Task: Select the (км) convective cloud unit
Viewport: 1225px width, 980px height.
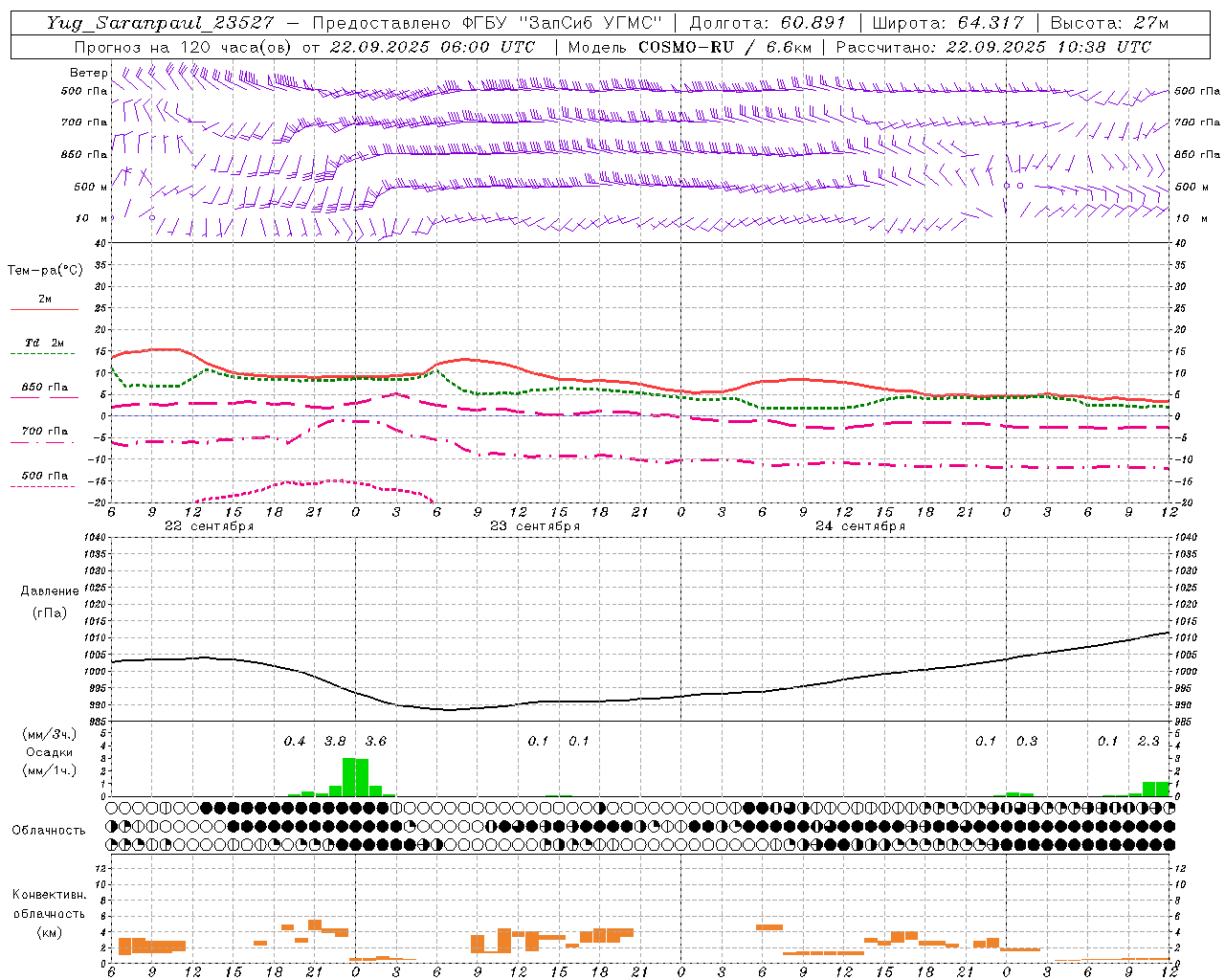Action: (x=49, y=932)
